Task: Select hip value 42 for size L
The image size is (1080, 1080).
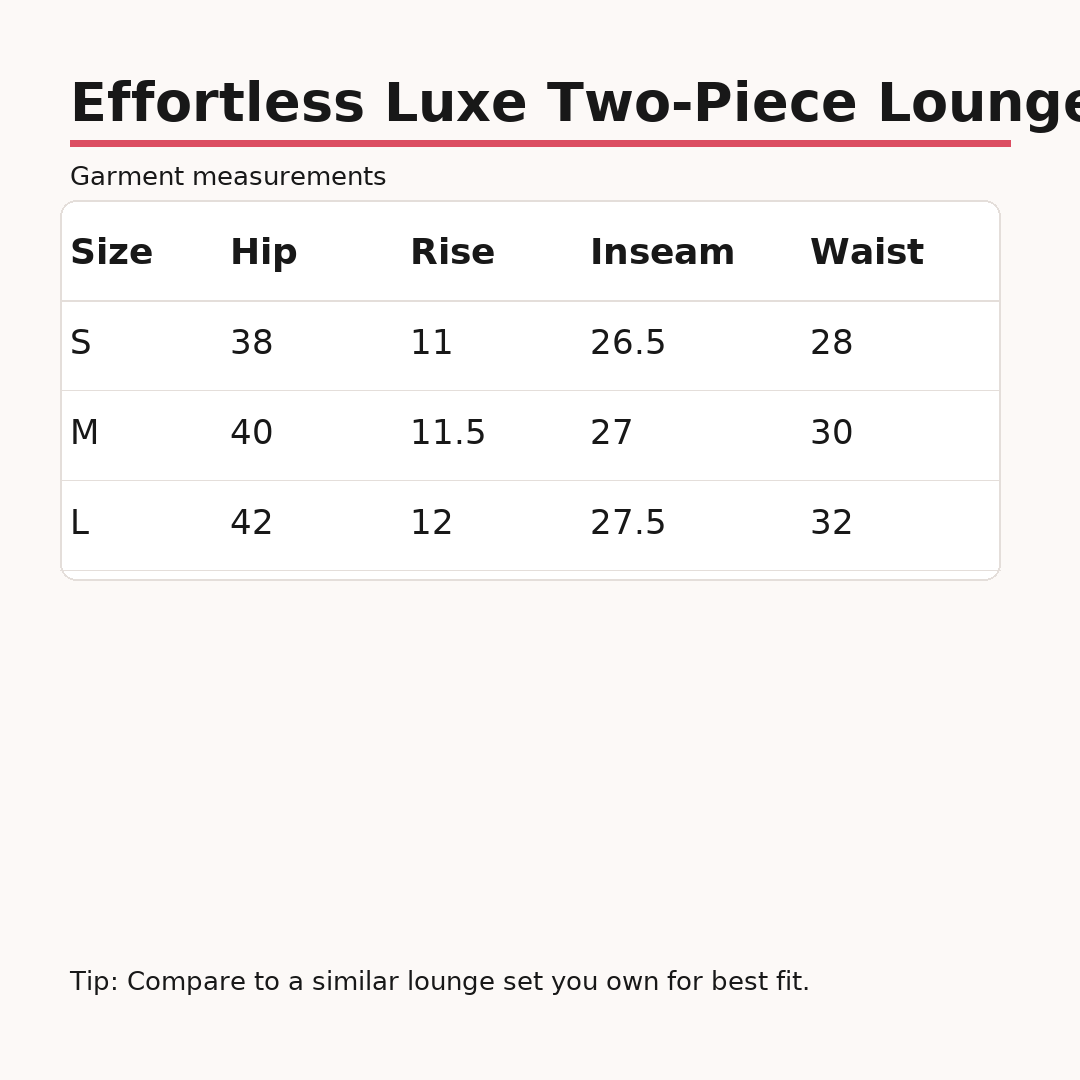Action: click(251, 524)
